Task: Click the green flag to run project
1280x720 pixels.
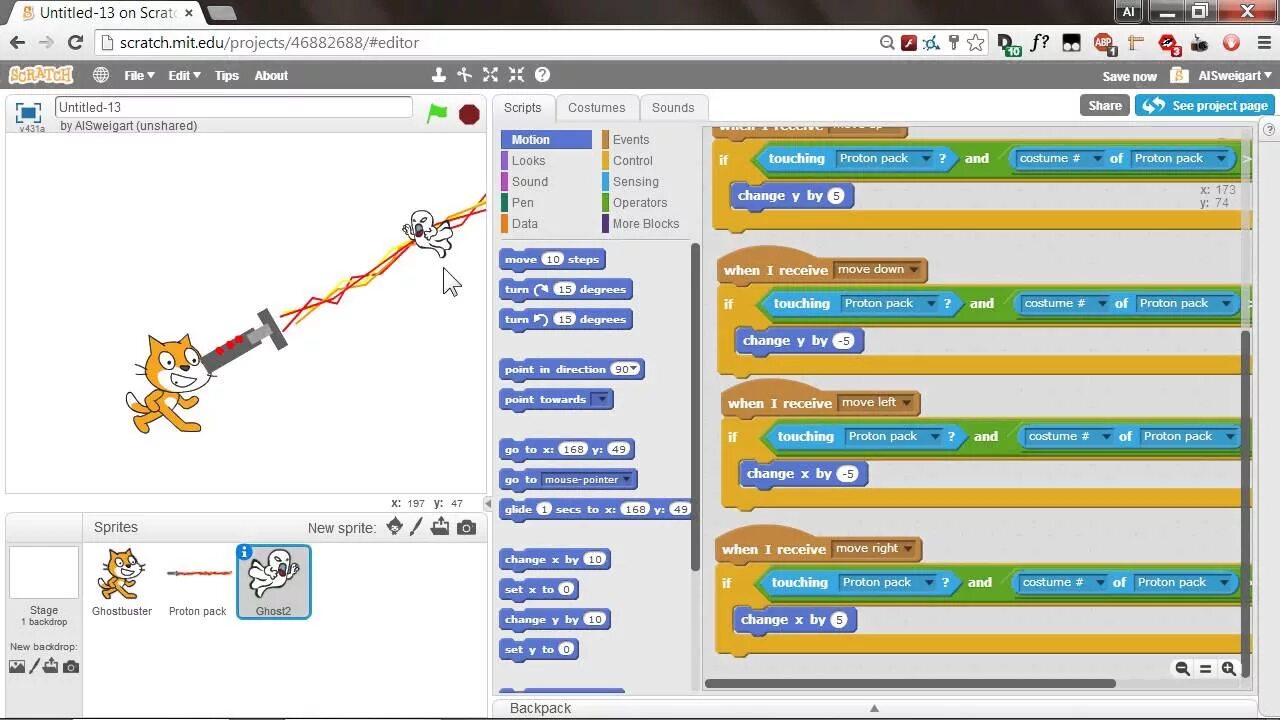Action: 437,113
